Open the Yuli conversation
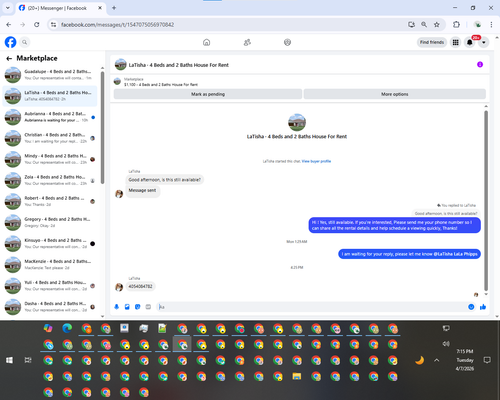The width and height of the screenshot is (500, 400). pyautogui.click(x=50, y=286)
